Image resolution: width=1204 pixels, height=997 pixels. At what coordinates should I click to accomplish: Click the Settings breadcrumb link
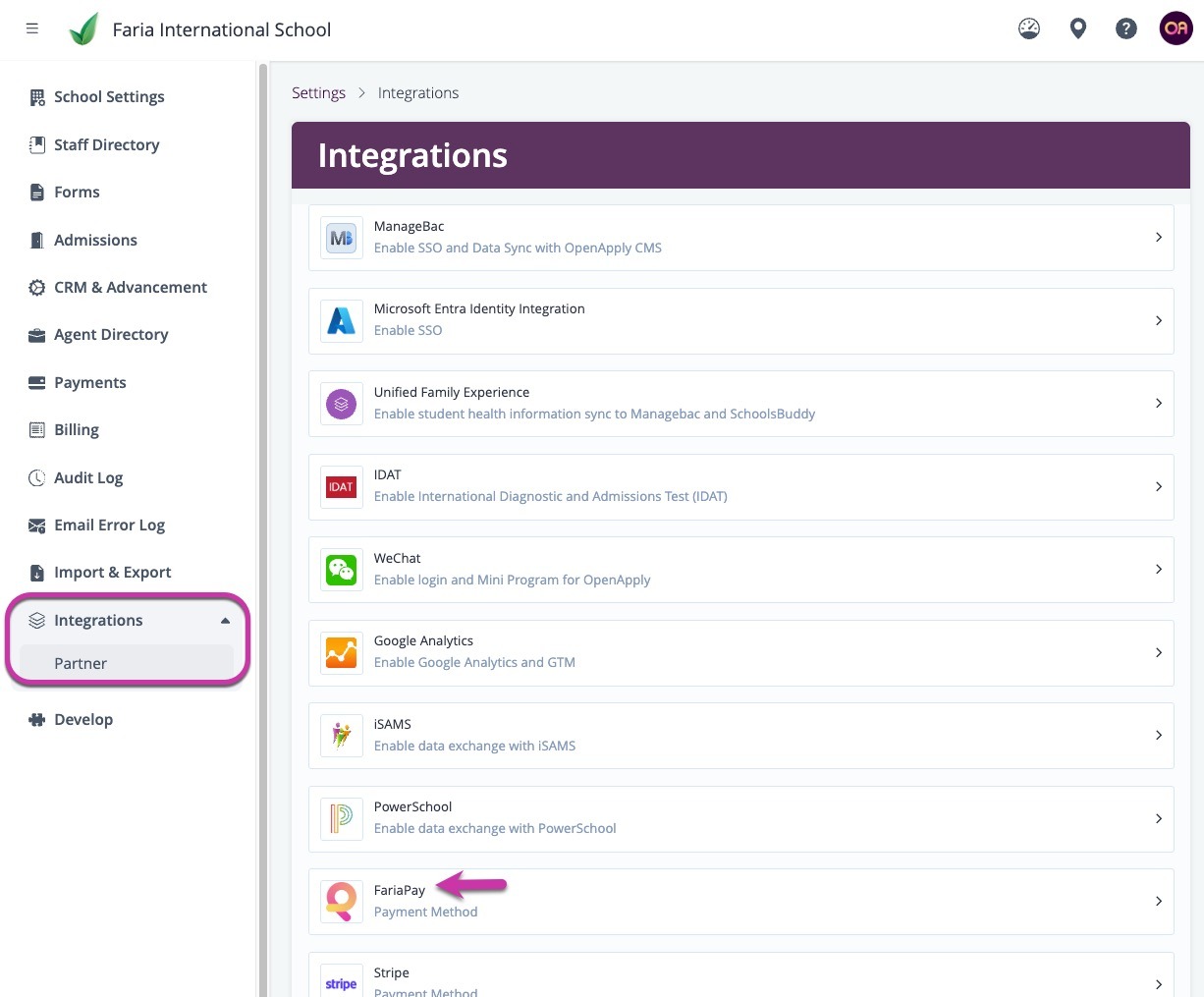click(318, 93)
